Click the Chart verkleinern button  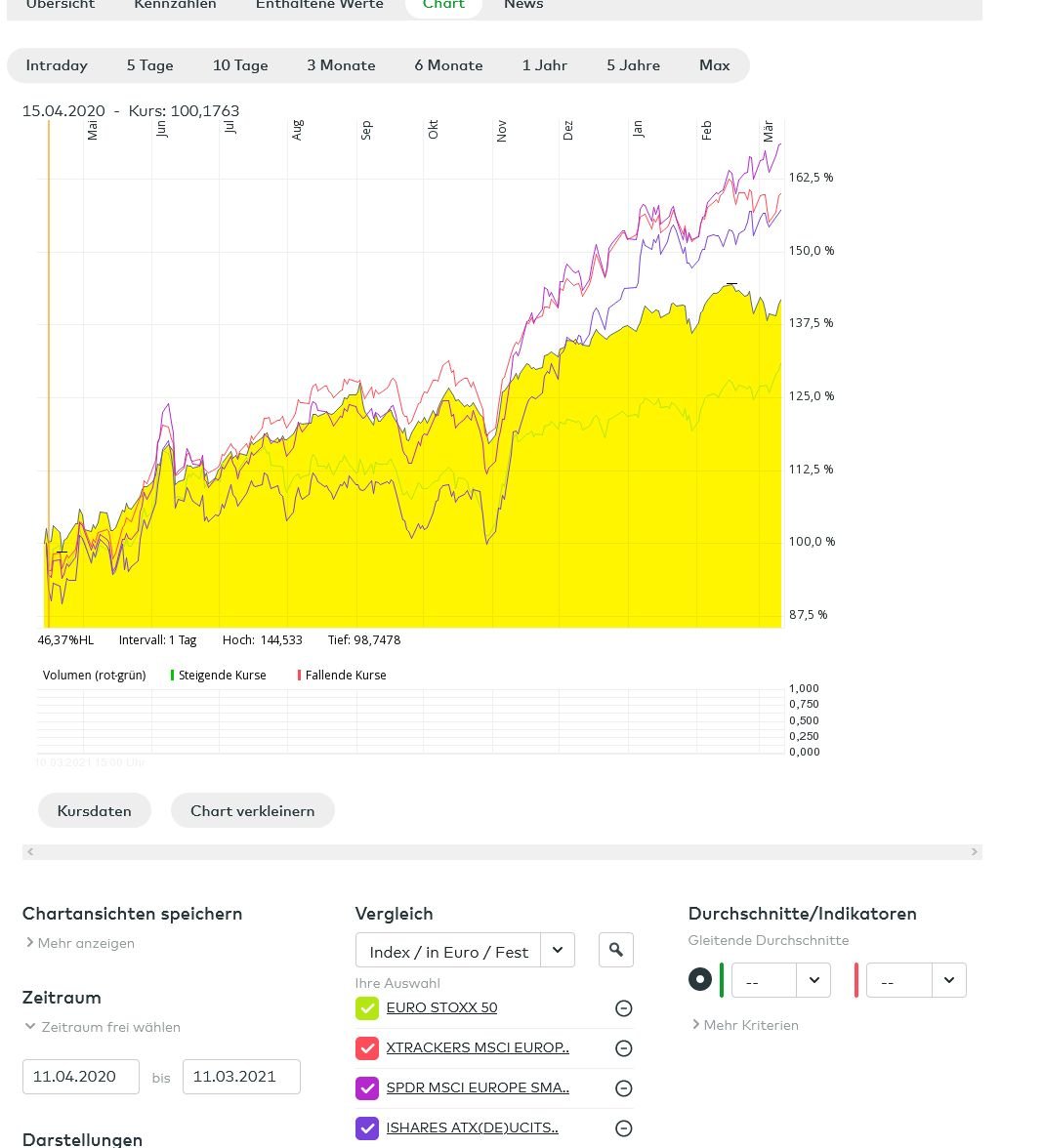pyautogui.click(x=252, y=810)
